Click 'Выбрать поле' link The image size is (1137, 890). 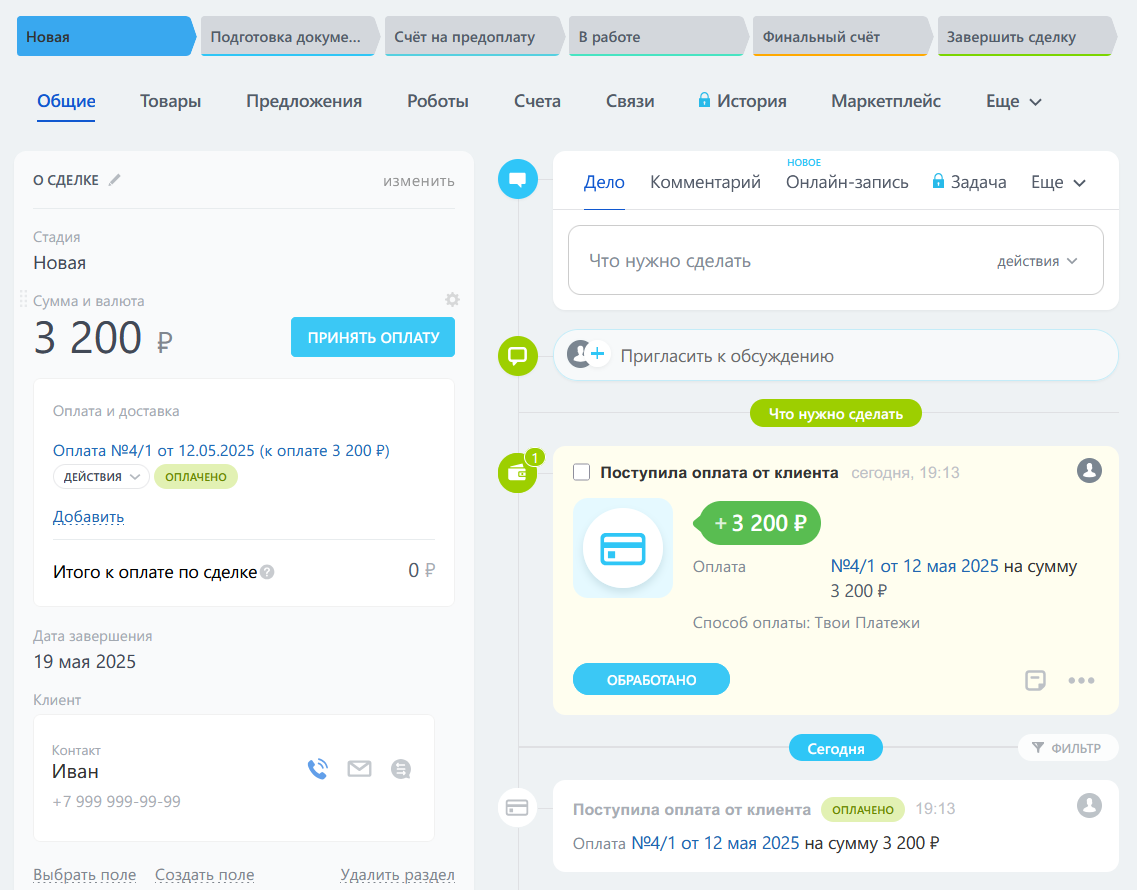tap(85, 875)
